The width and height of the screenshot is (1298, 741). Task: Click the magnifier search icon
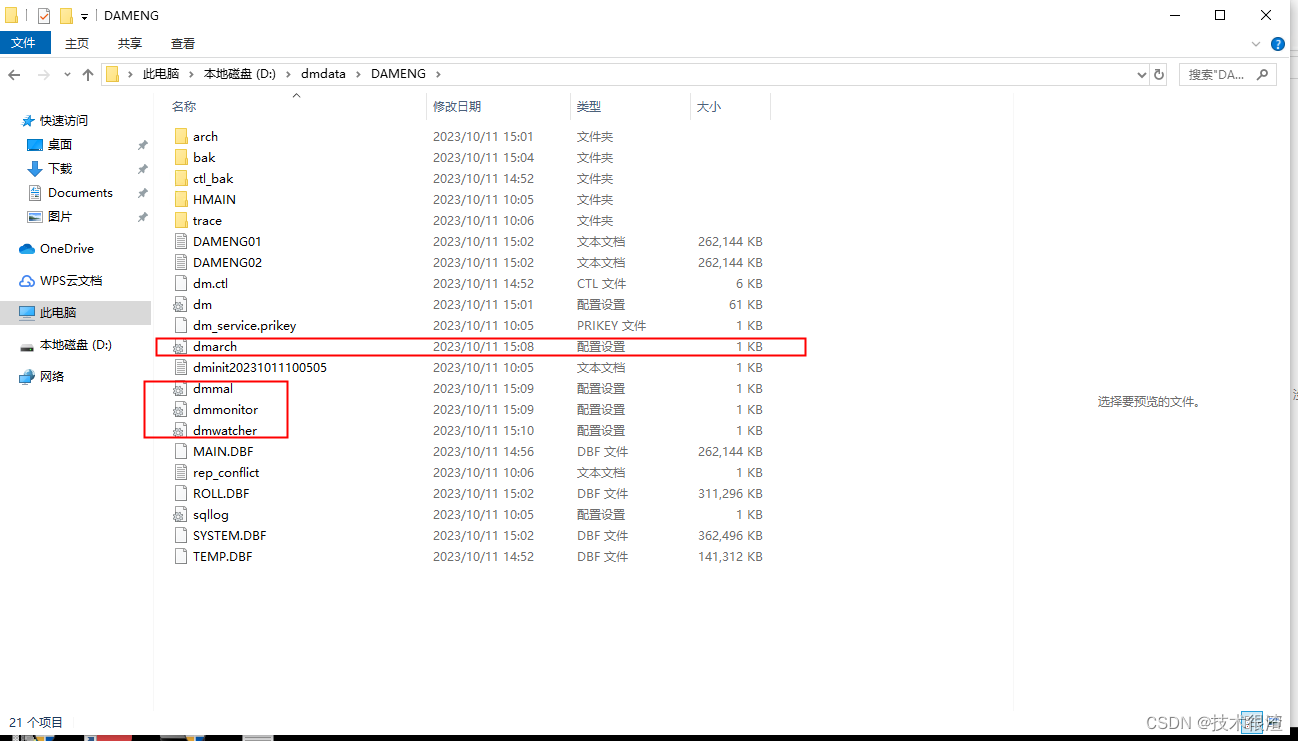coord(1264,74)
